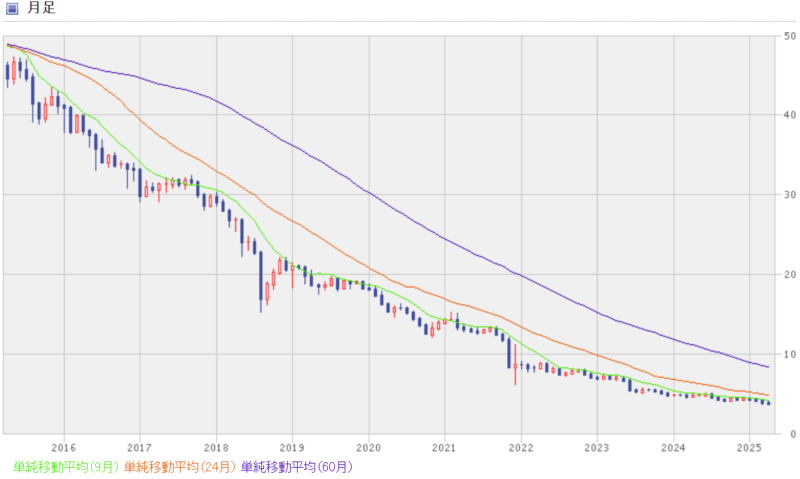Select the 2025 year label on x-axis
Screen dimensions: 800x479
click(x=750, y=446)
